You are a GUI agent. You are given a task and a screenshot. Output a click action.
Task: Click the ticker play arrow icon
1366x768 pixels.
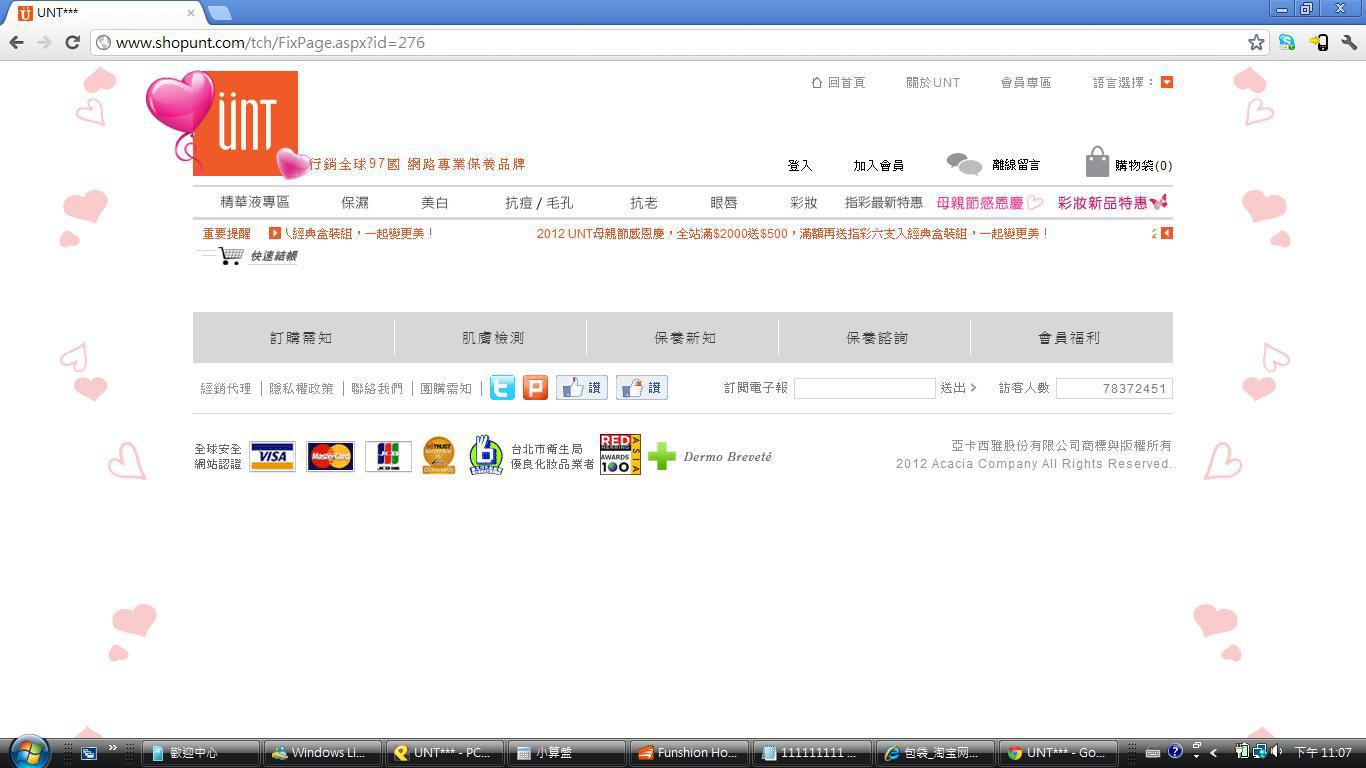click(275, 233)
